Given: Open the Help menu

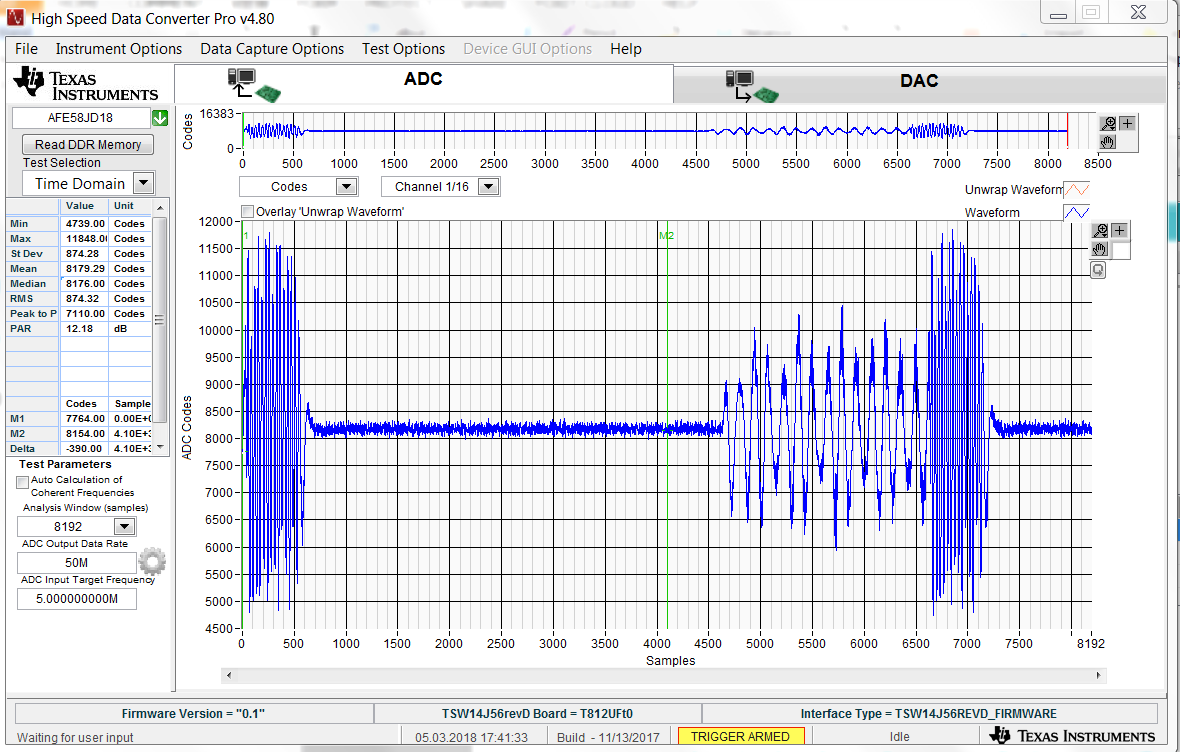Looking at the screenshot, I should (x=626, y=49).
